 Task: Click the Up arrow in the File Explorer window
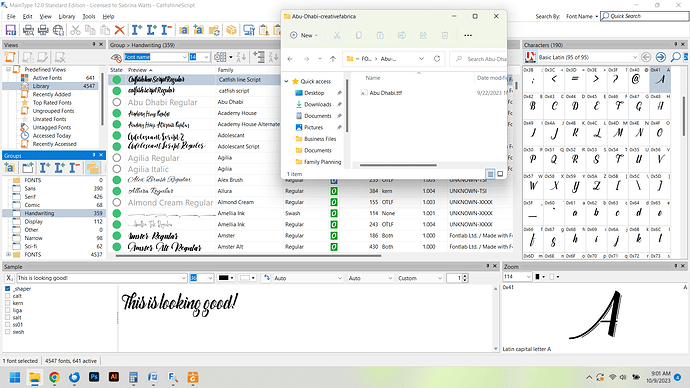(x=333, y=59)
